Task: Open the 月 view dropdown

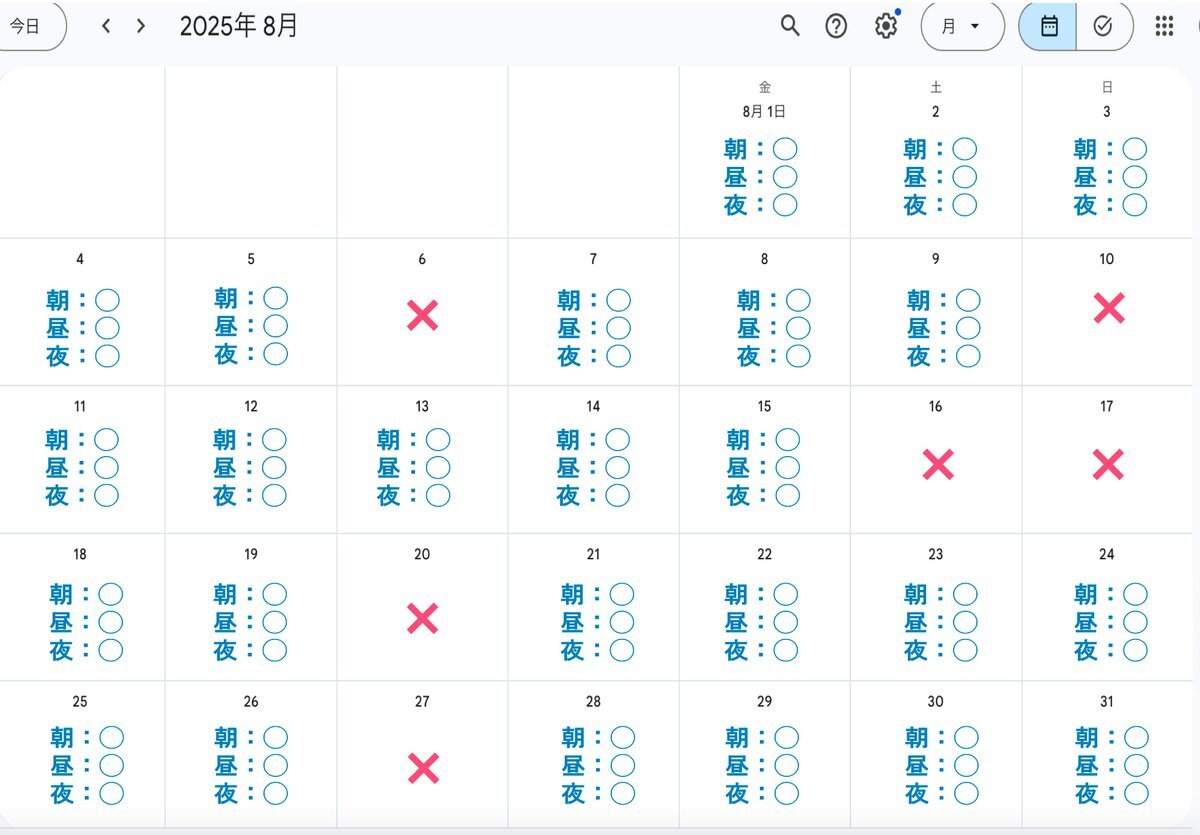Action: (x=961, y=26)
